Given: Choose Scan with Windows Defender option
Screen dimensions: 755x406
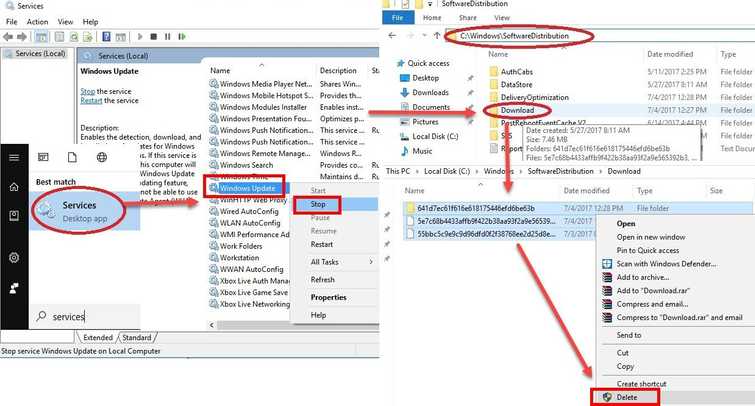Looking at the screenshot, I should point(666,264).
